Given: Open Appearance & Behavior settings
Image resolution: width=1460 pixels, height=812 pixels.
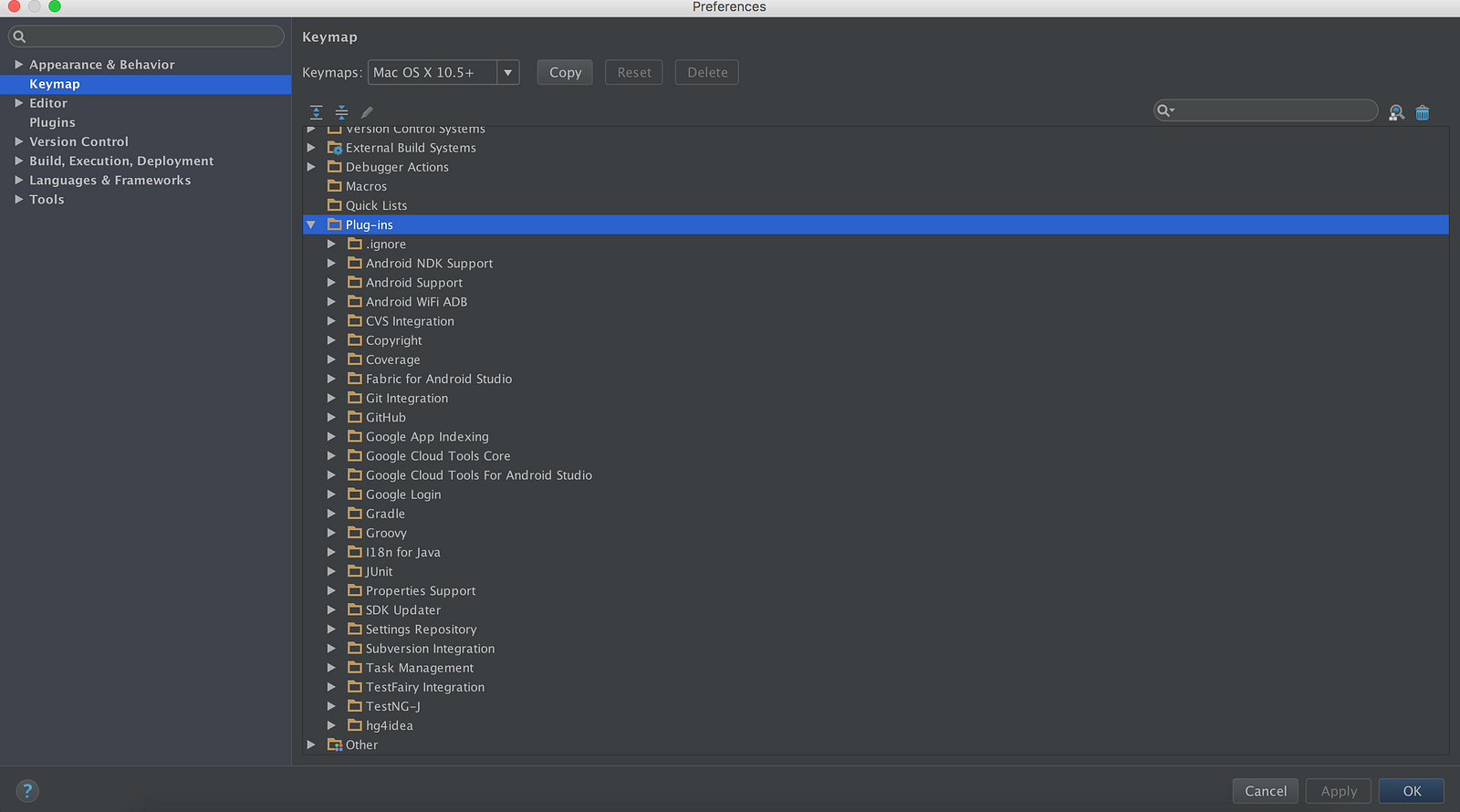Looking at the screenshot, I should click(102, 65).
